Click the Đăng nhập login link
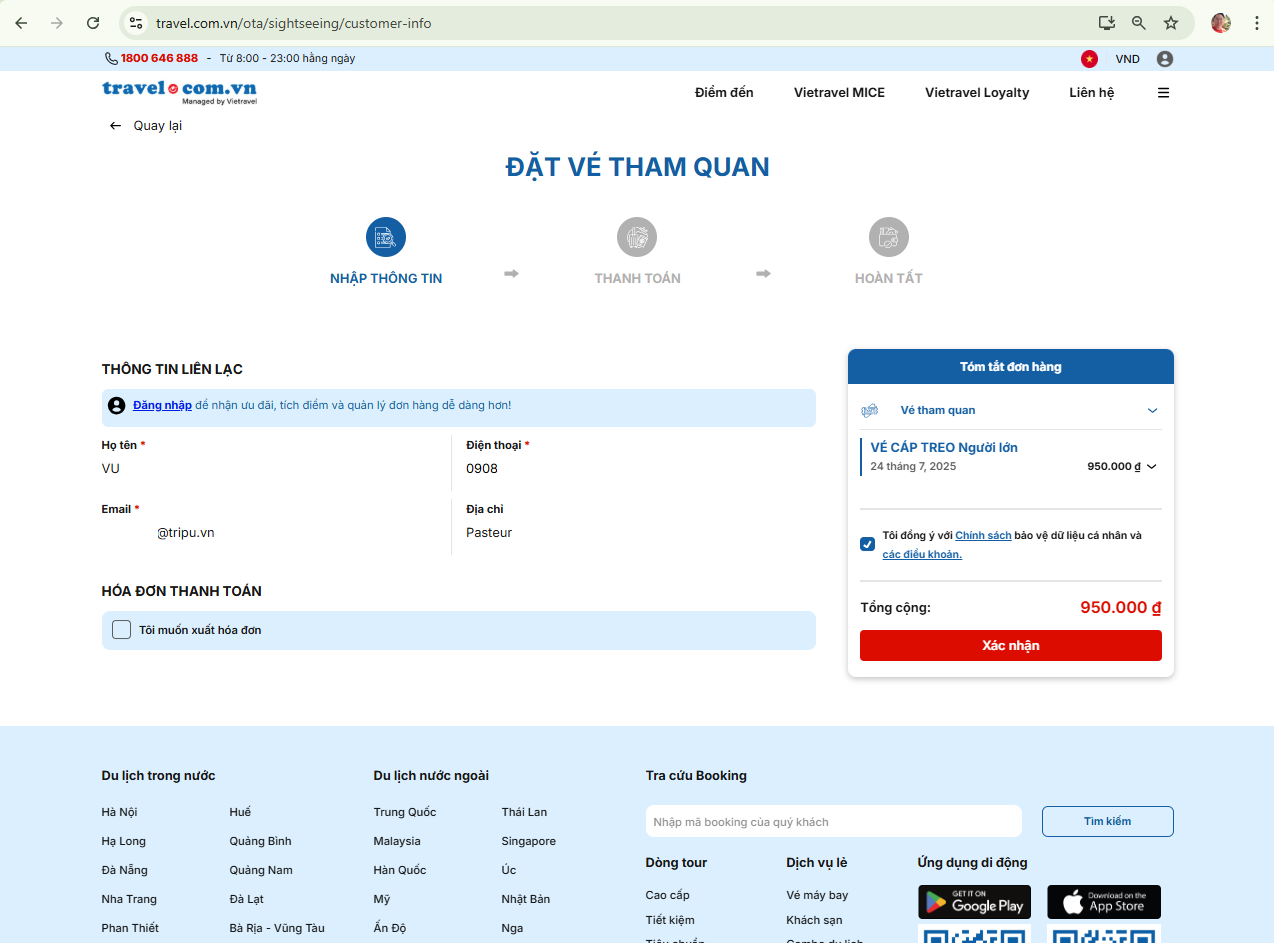This screenshot has height=943, width=1274. (x=162, y=406)
